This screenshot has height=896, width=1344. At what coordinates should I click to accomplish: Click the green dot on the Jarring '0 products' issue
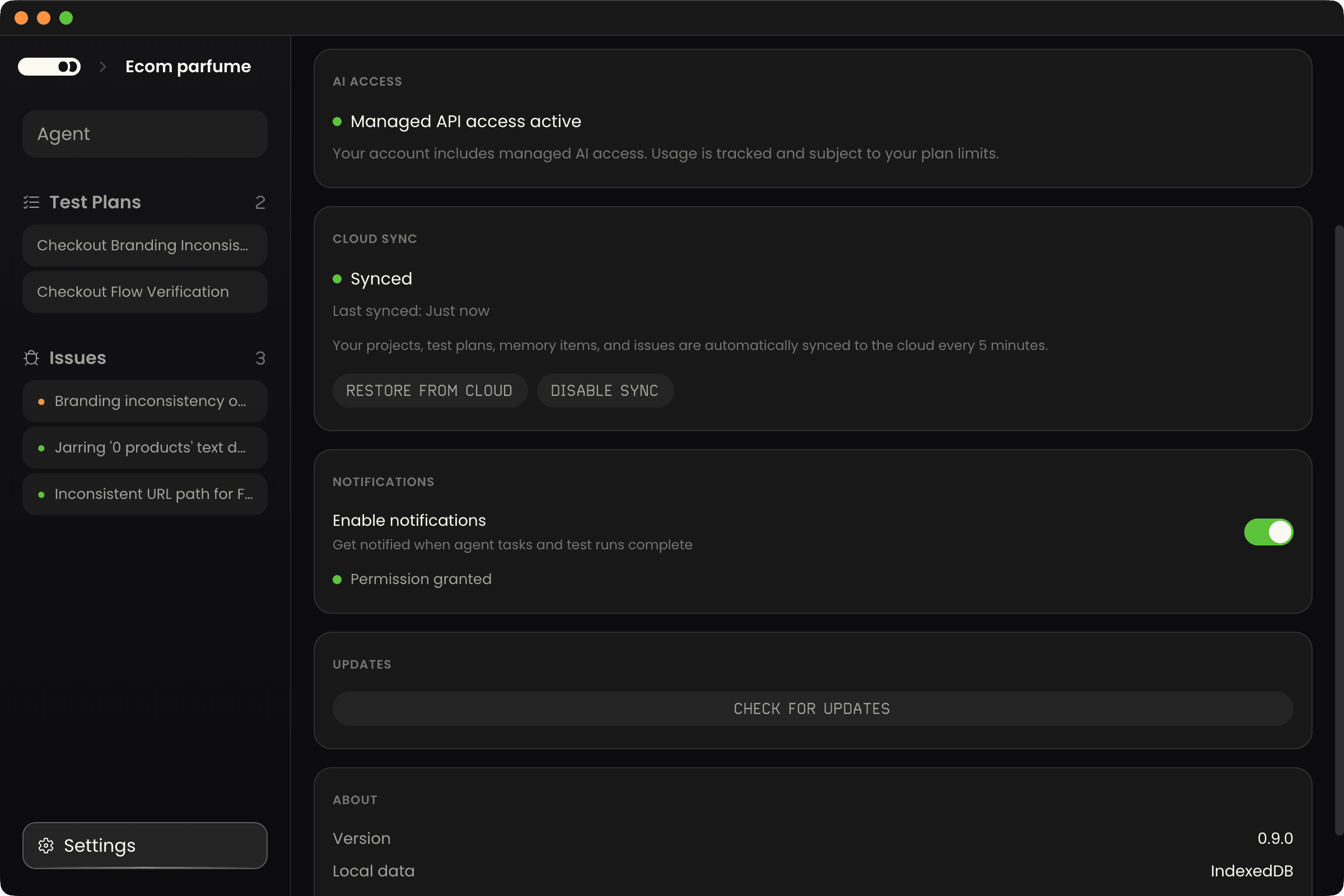[40, 447]
